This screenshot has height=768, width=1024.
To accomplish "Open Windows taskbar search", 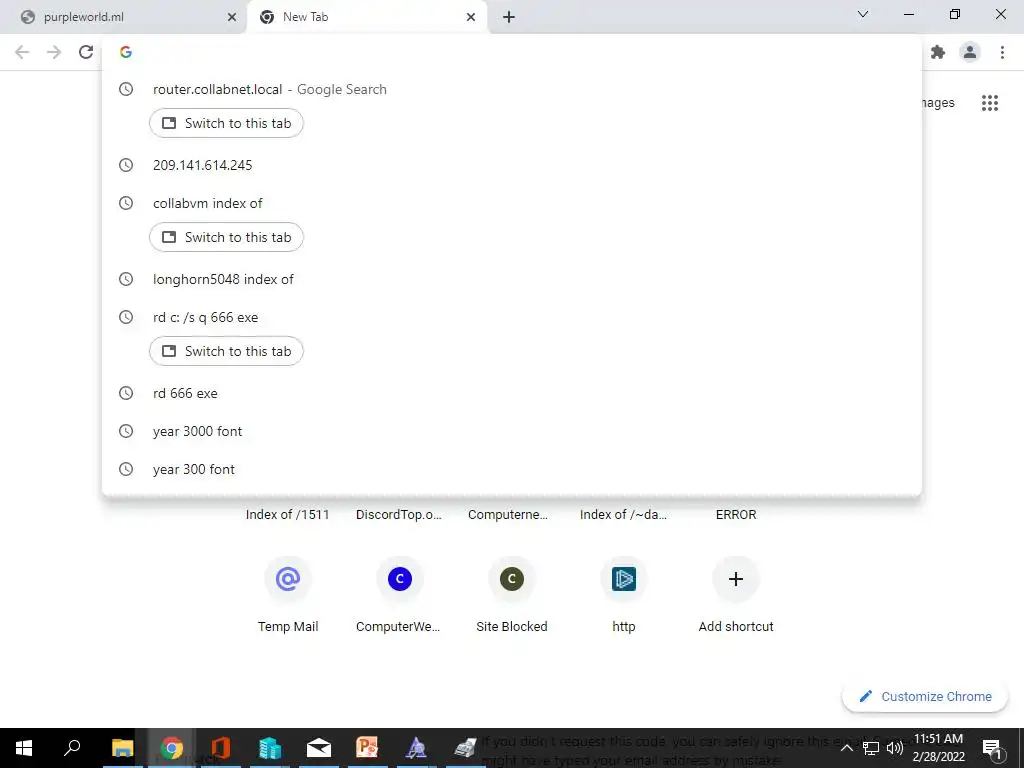I will pos(72,748).
